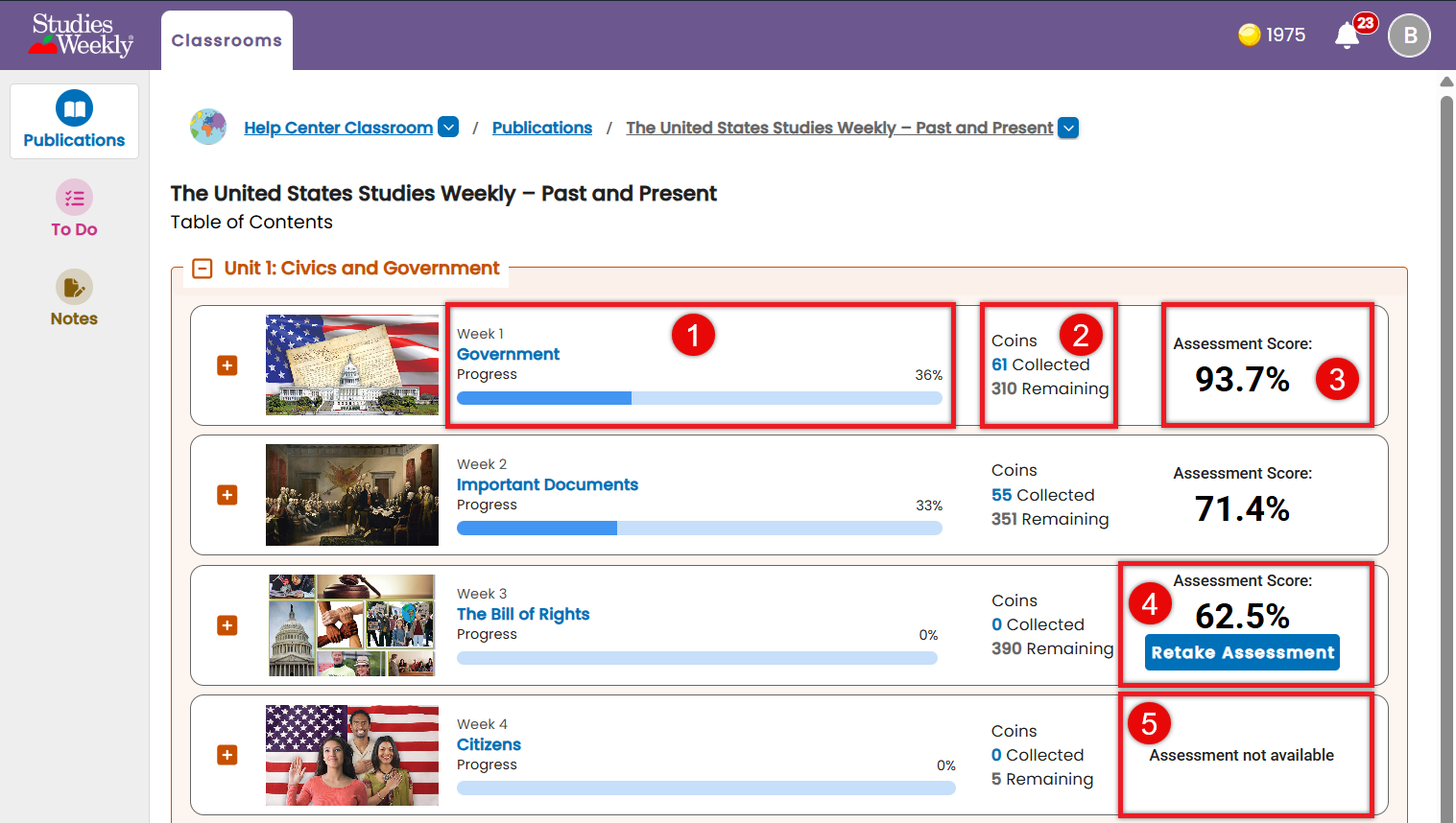This screenshot has height=823, width=1456.
Task: Collapse Unit 1: Civics and Government
Action: (x=203, y=269)
